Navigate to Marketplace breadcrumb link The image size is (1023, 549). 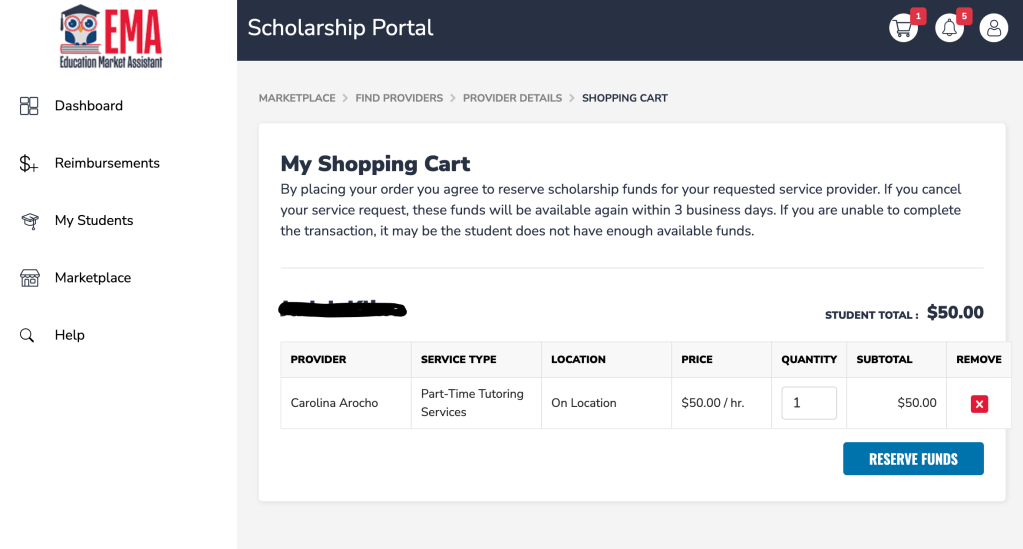click(x=297, y=98)
